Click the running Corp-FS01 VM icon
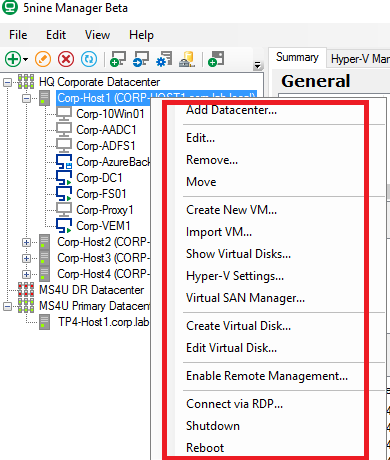The width and height of the screenshot is (390, 460). click(x=64, y=194)
